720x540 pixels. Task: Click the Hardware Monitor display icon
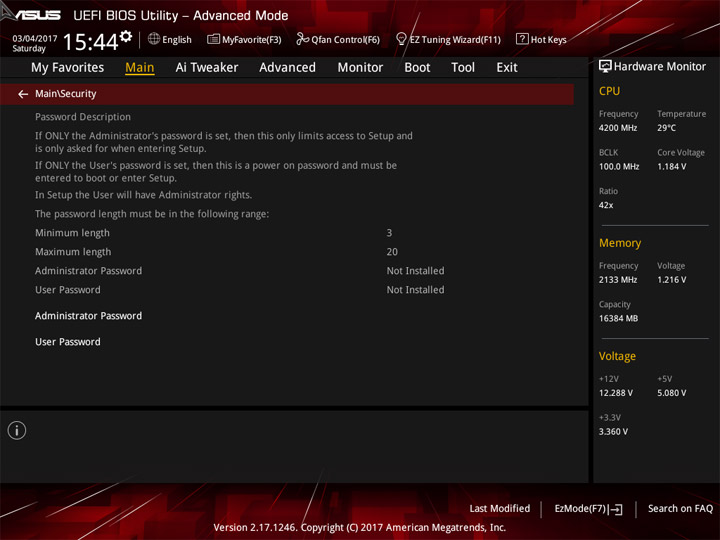pos(605,67)
